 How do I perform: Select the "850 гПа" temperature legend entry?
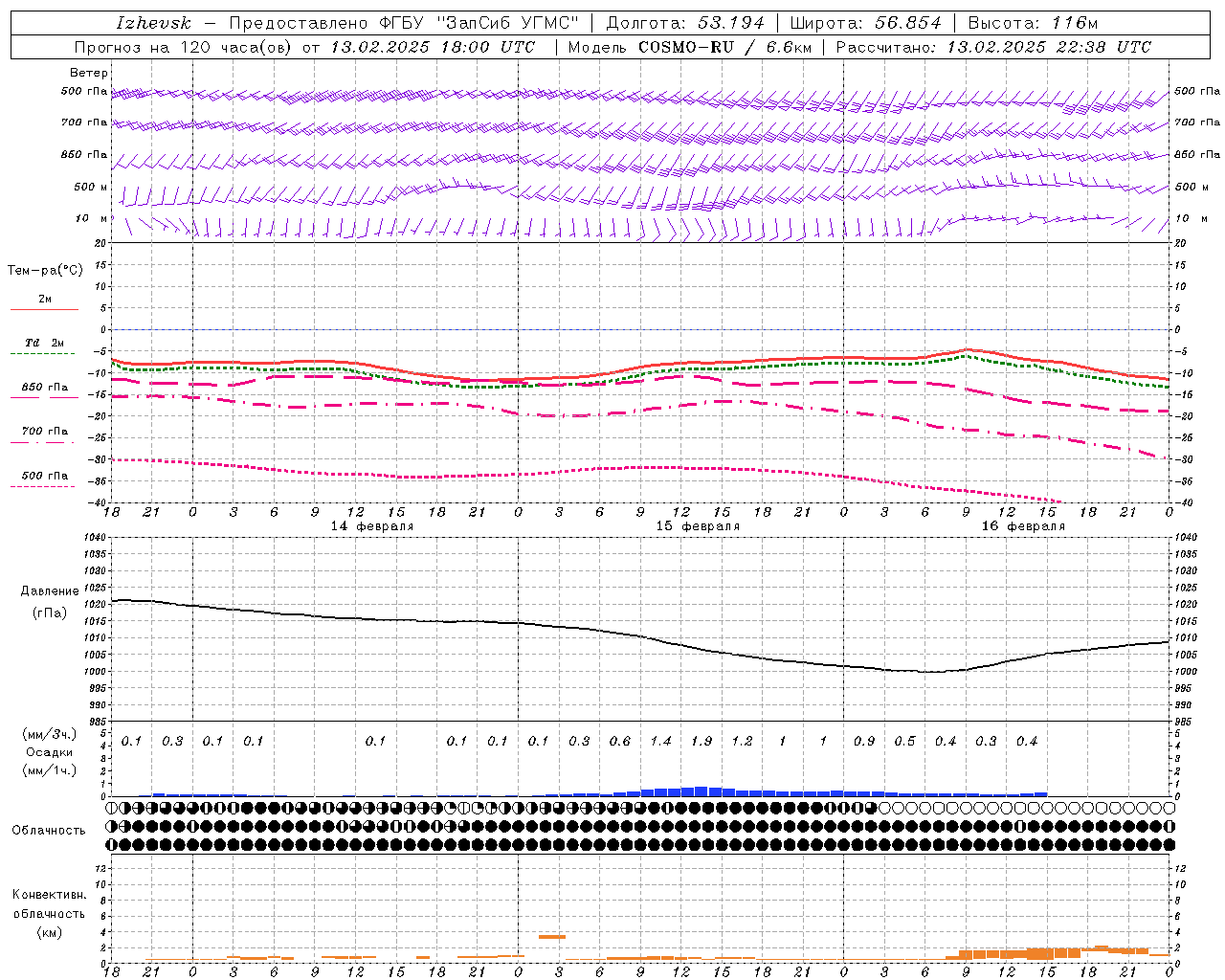coord(45,388)
